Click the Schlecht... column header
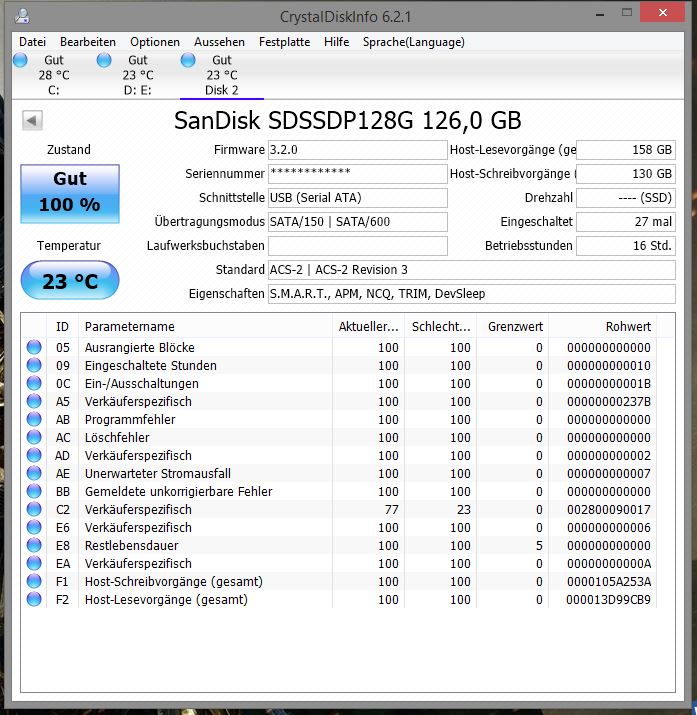 click(x=441, y=326)
